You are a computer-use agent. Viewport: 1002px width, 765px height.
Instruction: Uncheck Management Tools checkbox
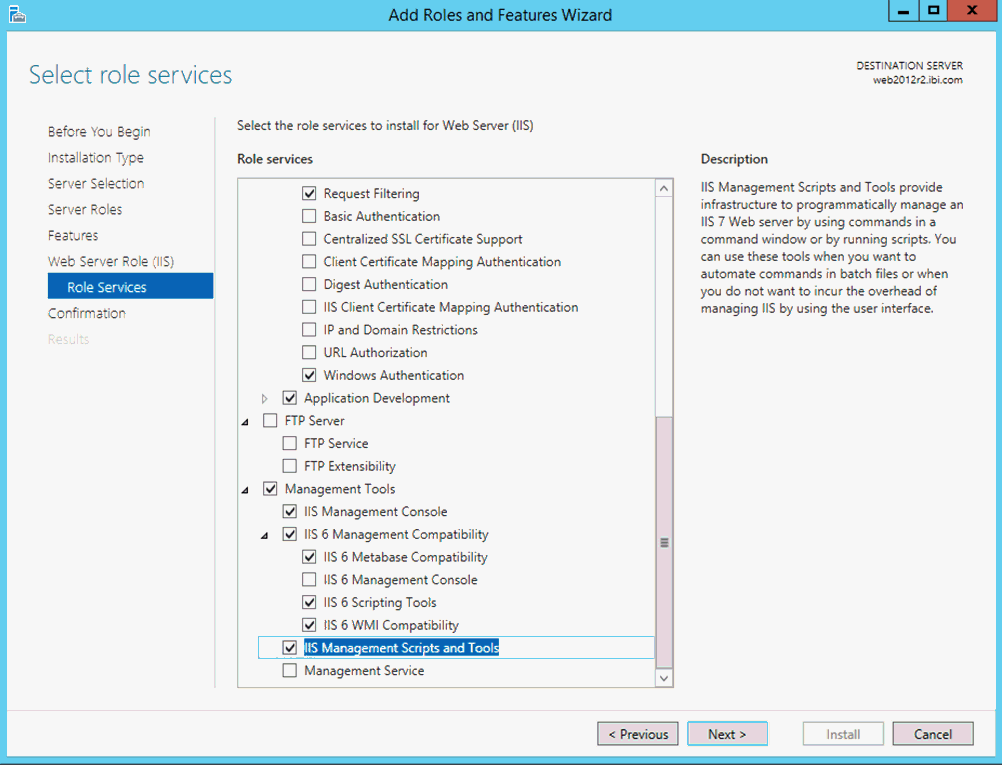click(270, 489)
